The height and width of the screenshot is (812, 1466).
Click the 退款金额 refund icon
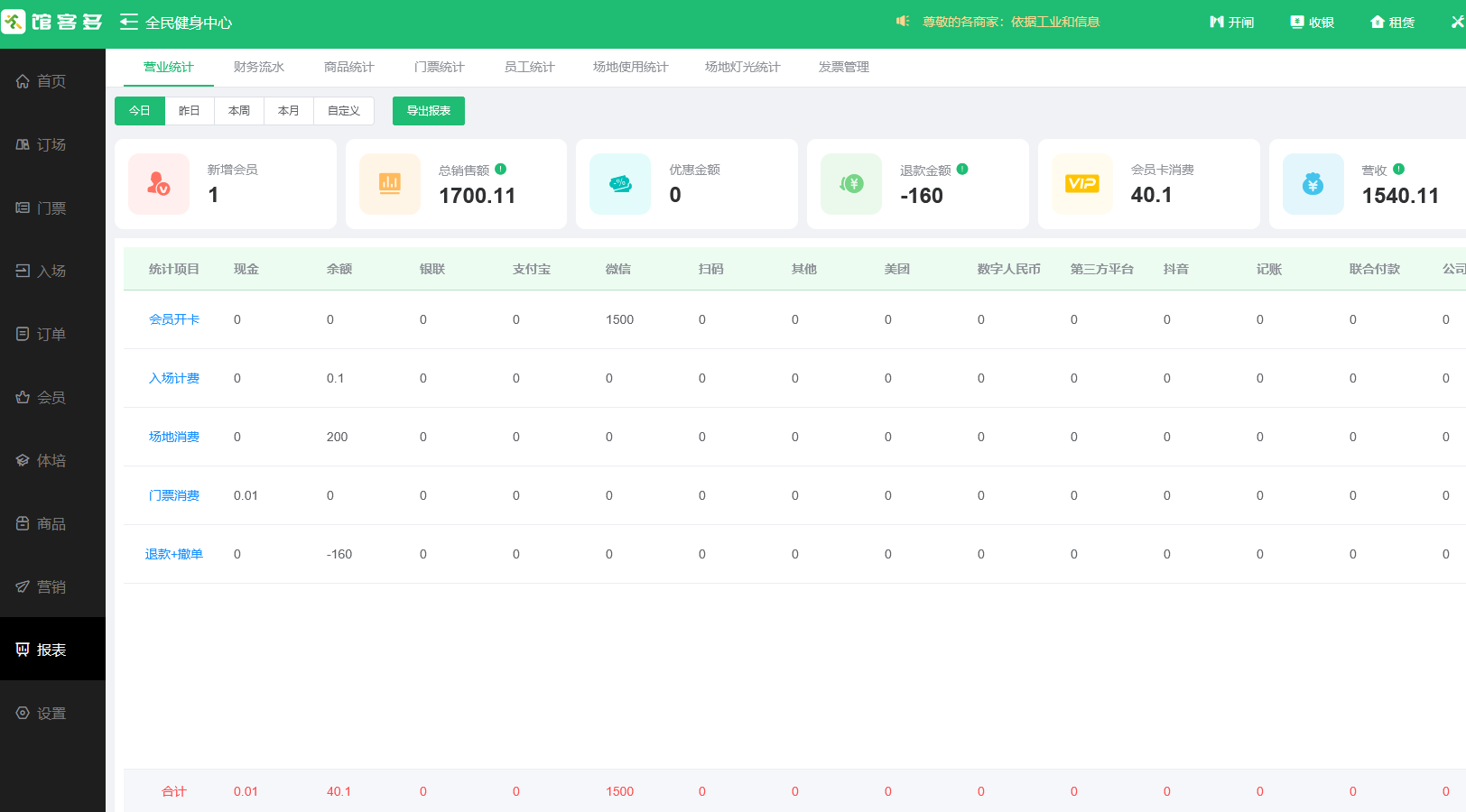pyautogui.click(x=851, y=184)
